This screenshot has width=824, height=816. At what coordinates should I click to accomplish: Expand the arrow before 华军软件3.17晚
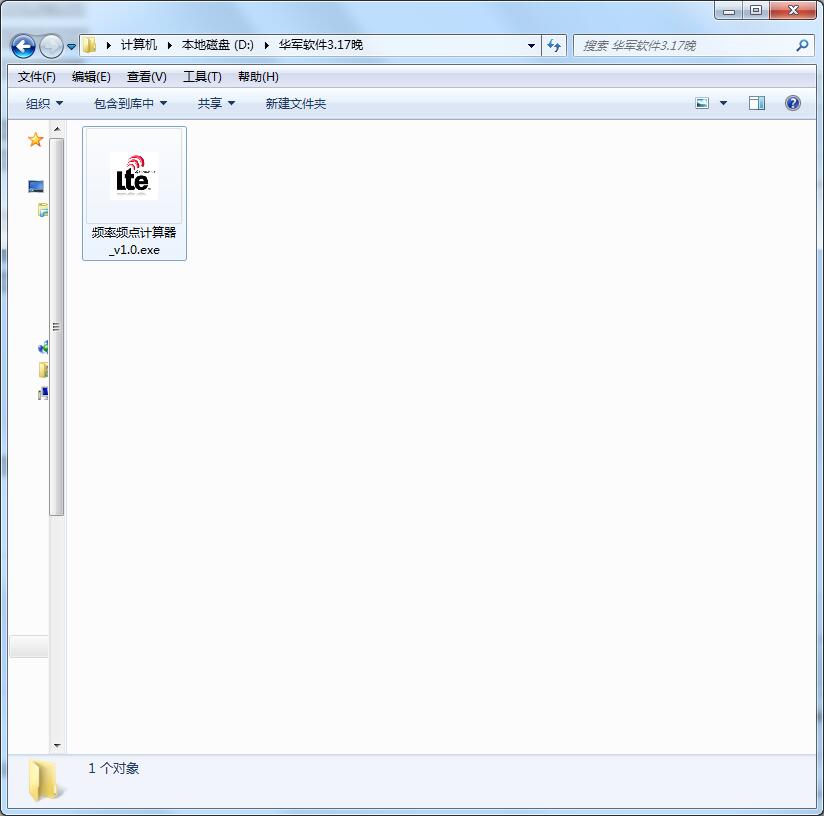(266, 46)
